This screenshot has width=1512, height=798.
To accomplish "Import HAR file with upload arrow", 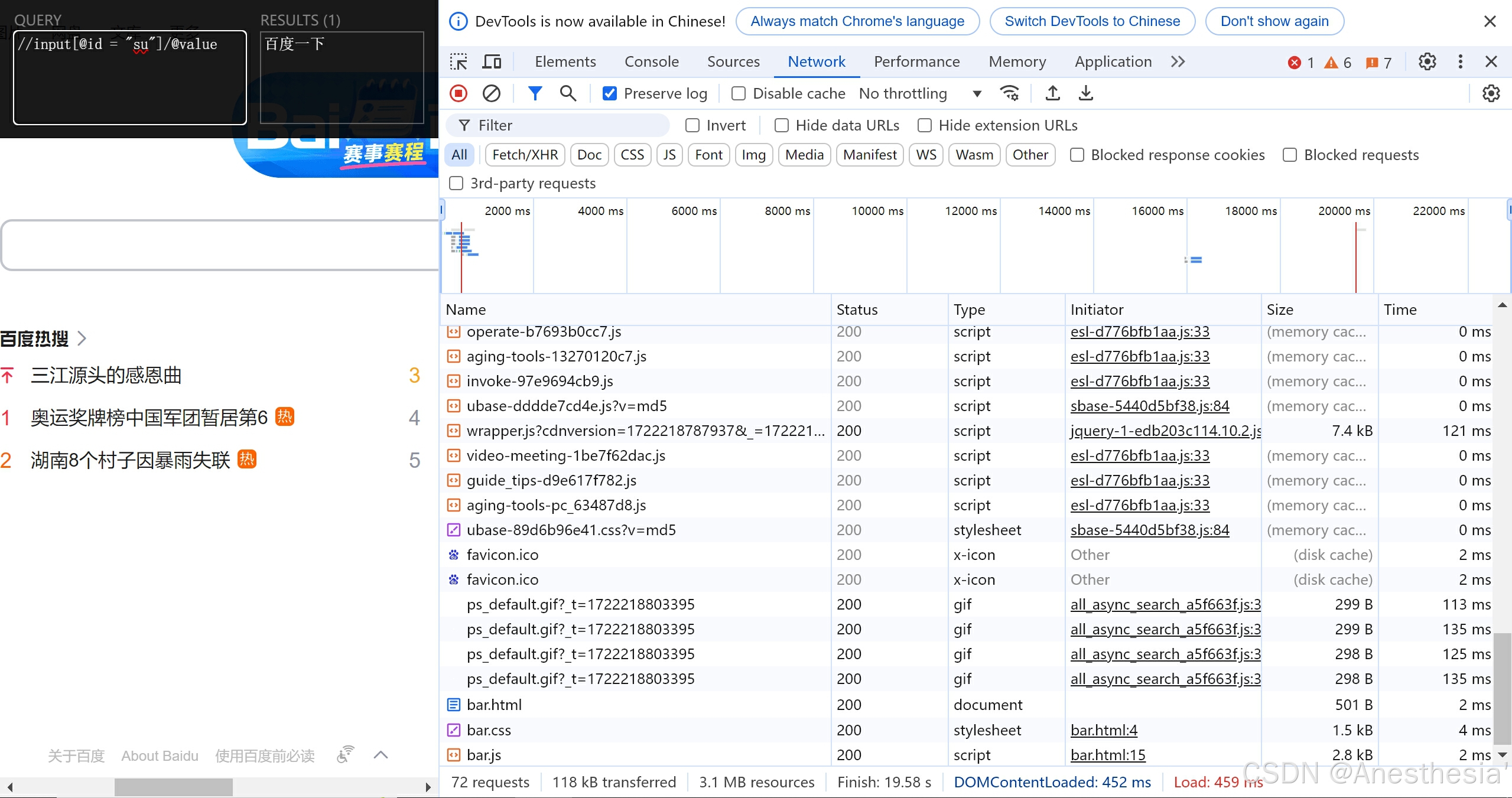I will point(1052,93).
